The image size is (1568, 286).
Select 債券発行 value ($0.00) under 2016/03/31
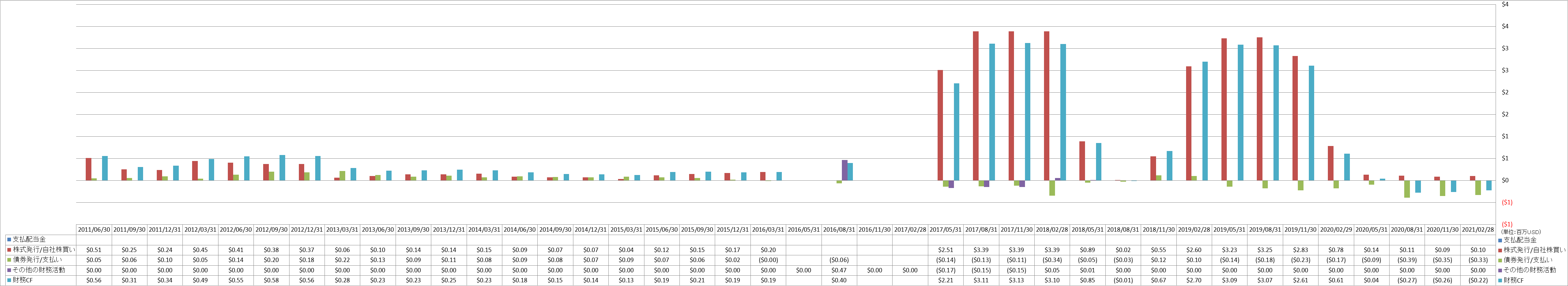[768, 260]
